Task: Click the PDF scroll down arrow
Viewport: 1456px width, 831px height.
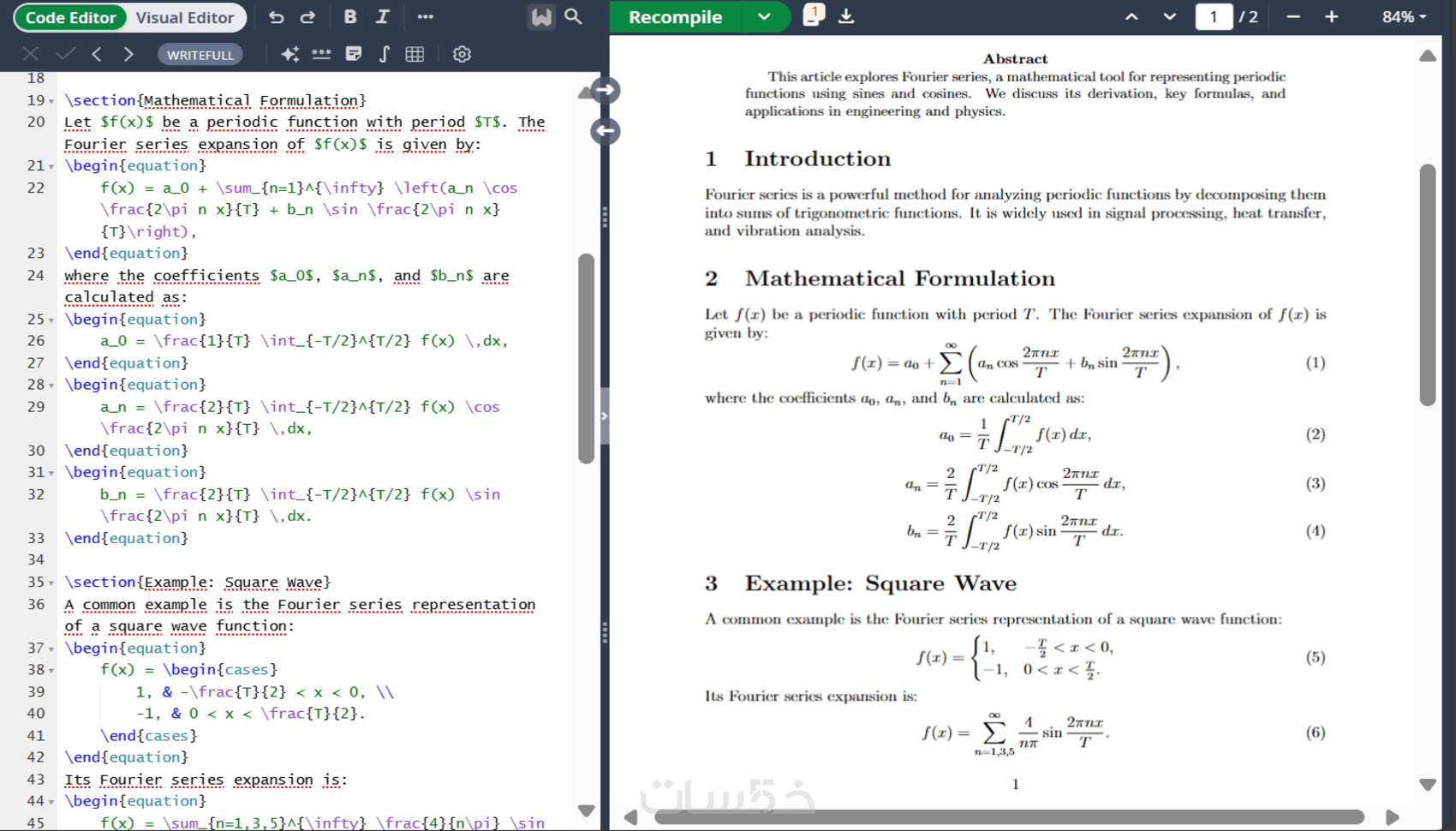Action: 1428,785
